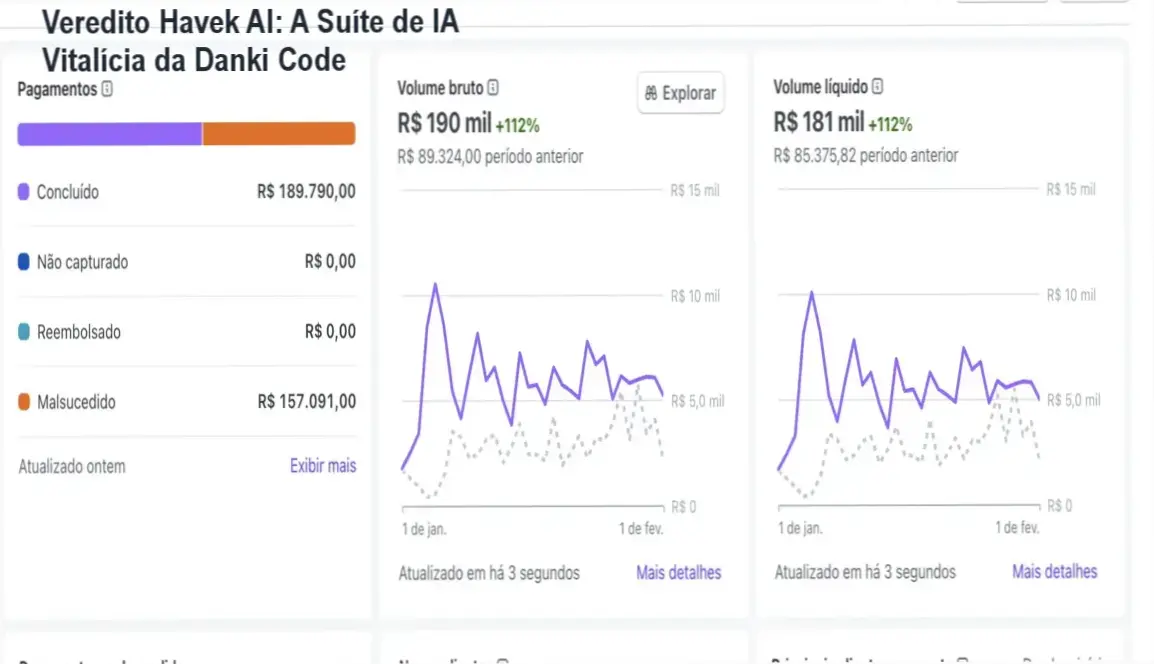This screenshot has width=1154, height=664.
Task: Open Mais detalhes under Volume bruto
Action: pyautogui.click(x=679, y=572)
